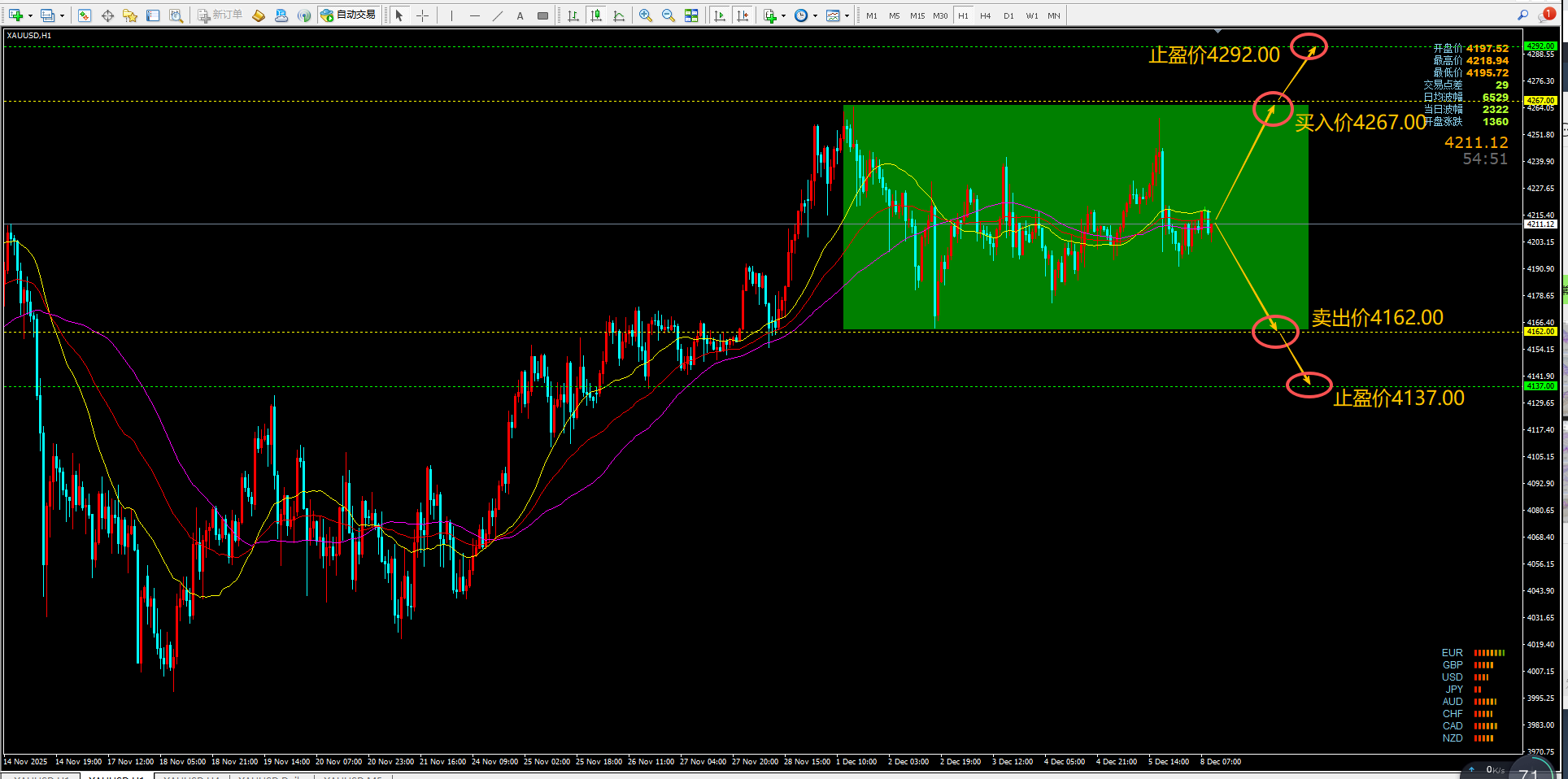Screen dimensions: 1568x779
Task: Click the 4267.00 yellow price label
Action: pos(1540,101)
